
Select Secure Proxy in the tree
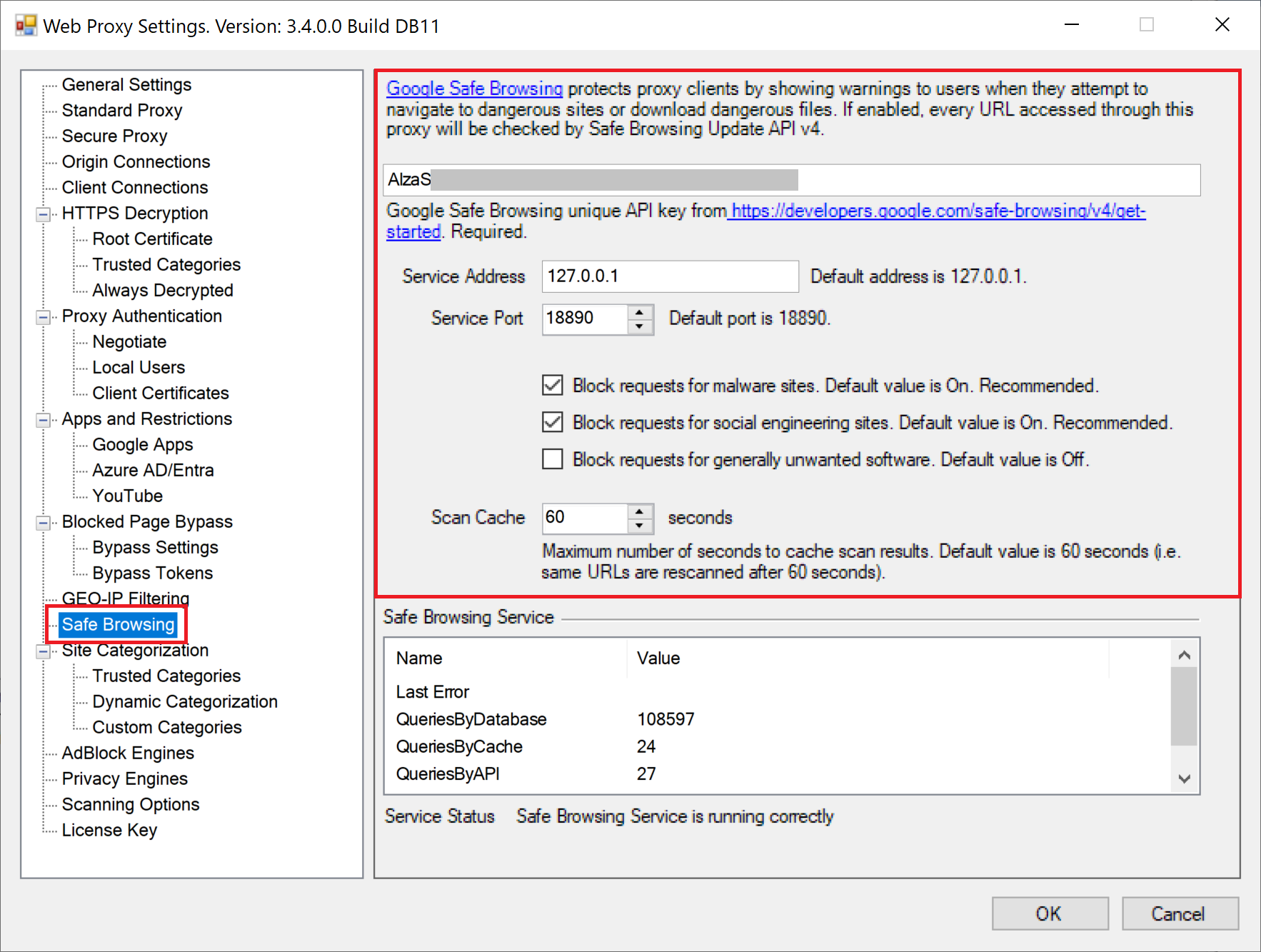point(114,136)
